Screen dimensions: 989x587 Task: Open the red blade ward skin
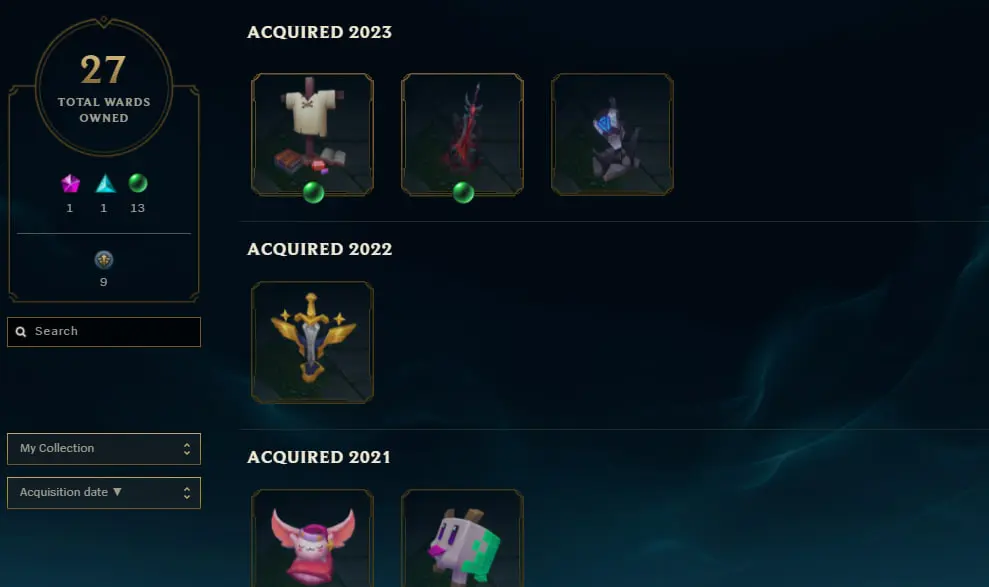tap(462, 134)
